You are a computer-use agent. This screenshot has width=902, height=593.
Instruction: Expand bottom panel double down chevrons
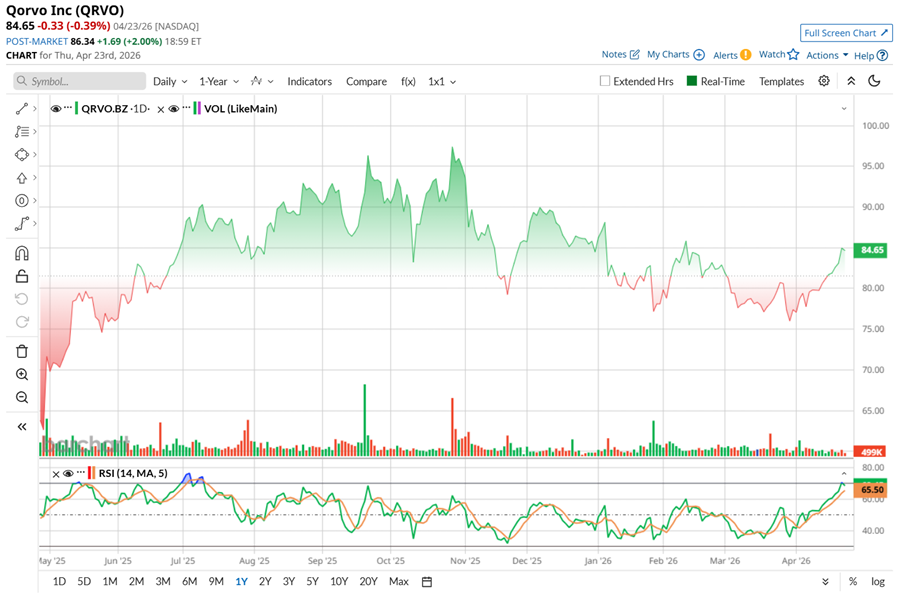825,581
